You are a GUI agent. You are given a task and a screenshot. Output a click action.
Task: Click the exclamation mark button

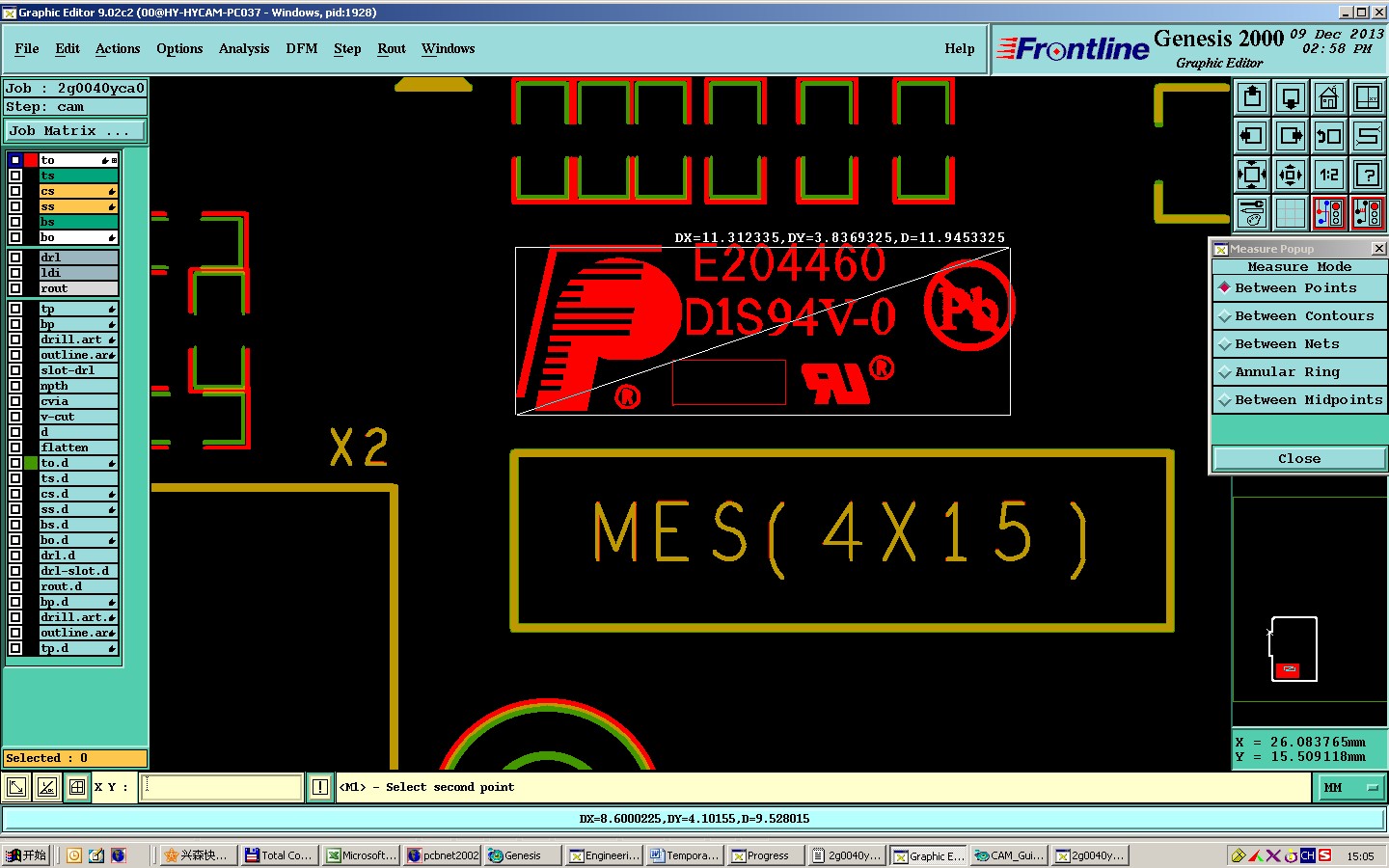[320, 787]
